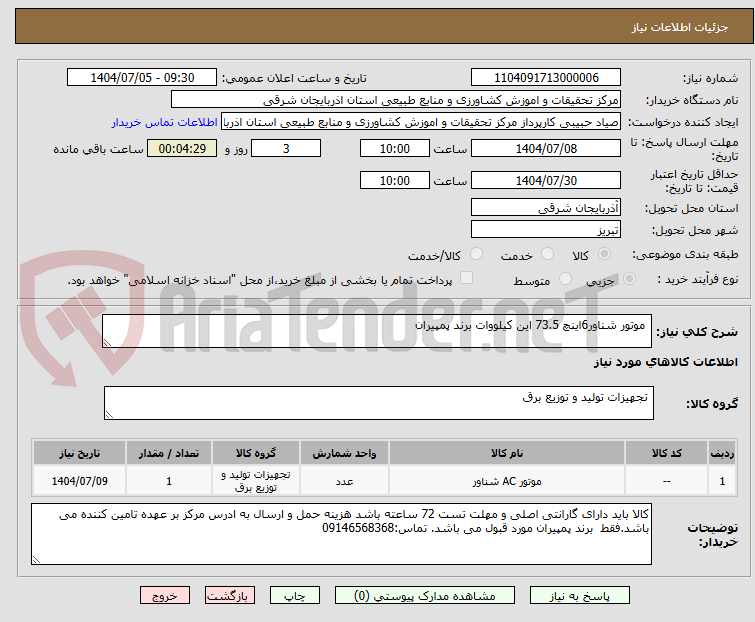Click the تجهیزات تولید و توزیع برق table cell
The image size is (755, 622).
(256, 481)
